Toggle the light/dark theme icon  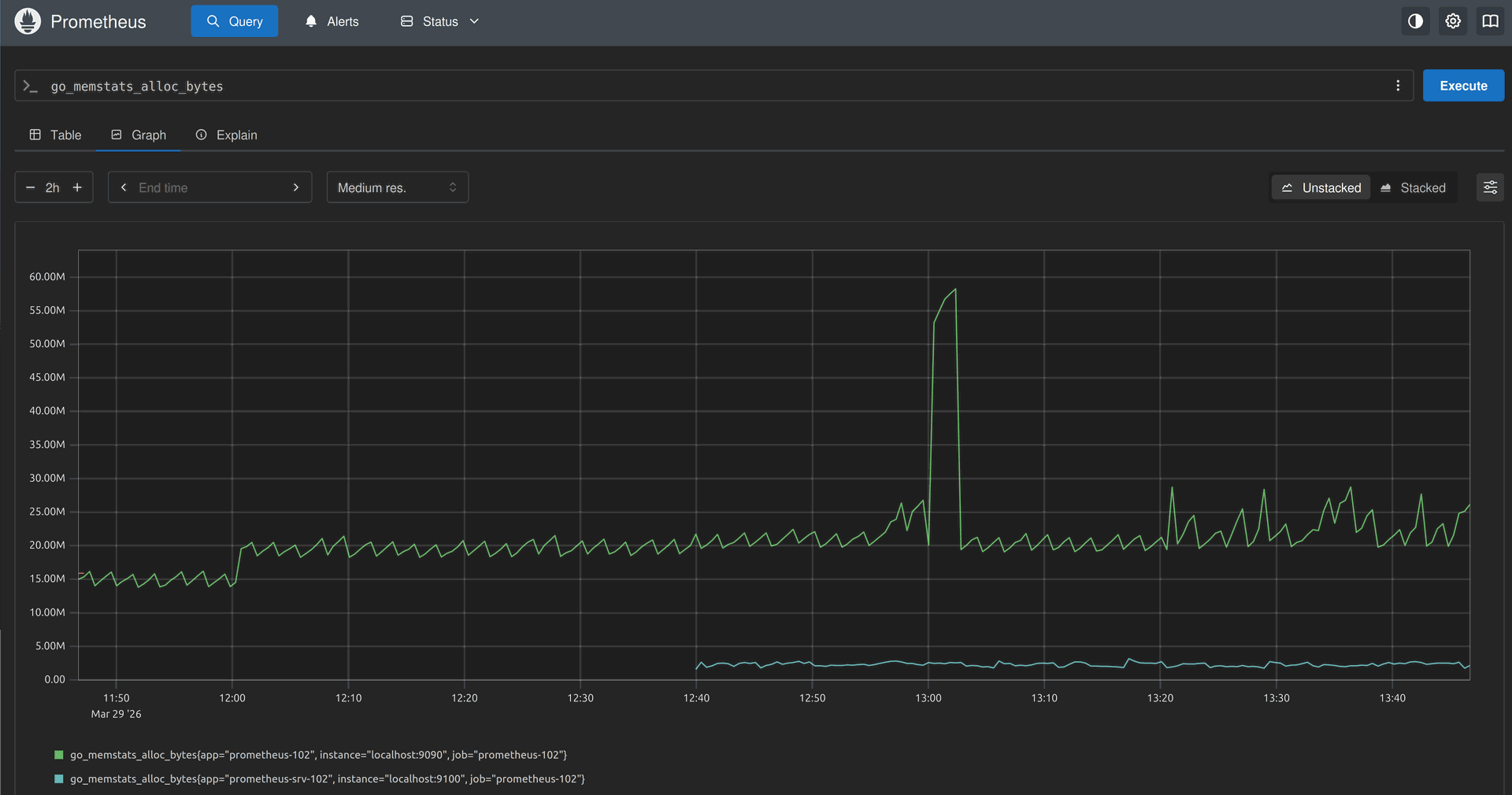coord(1415,21)
